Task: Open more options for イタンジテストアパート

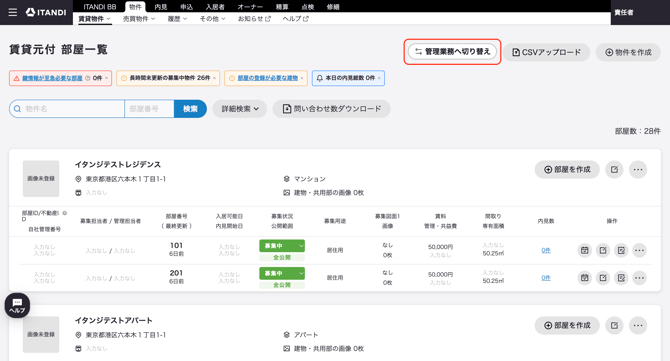Action: point(638,326)
